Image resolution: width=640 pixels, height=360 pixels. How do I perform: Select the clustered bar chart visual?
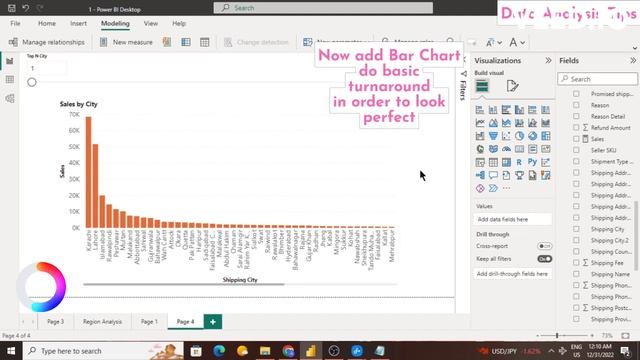506,110
